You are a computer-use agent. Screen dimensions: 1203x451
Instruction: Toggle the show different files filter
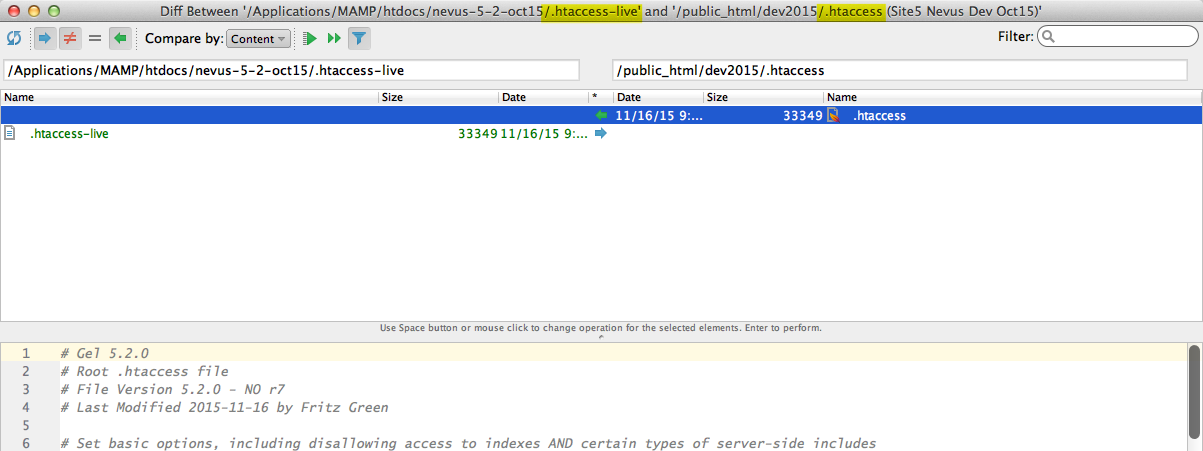[x=70, y=39]
